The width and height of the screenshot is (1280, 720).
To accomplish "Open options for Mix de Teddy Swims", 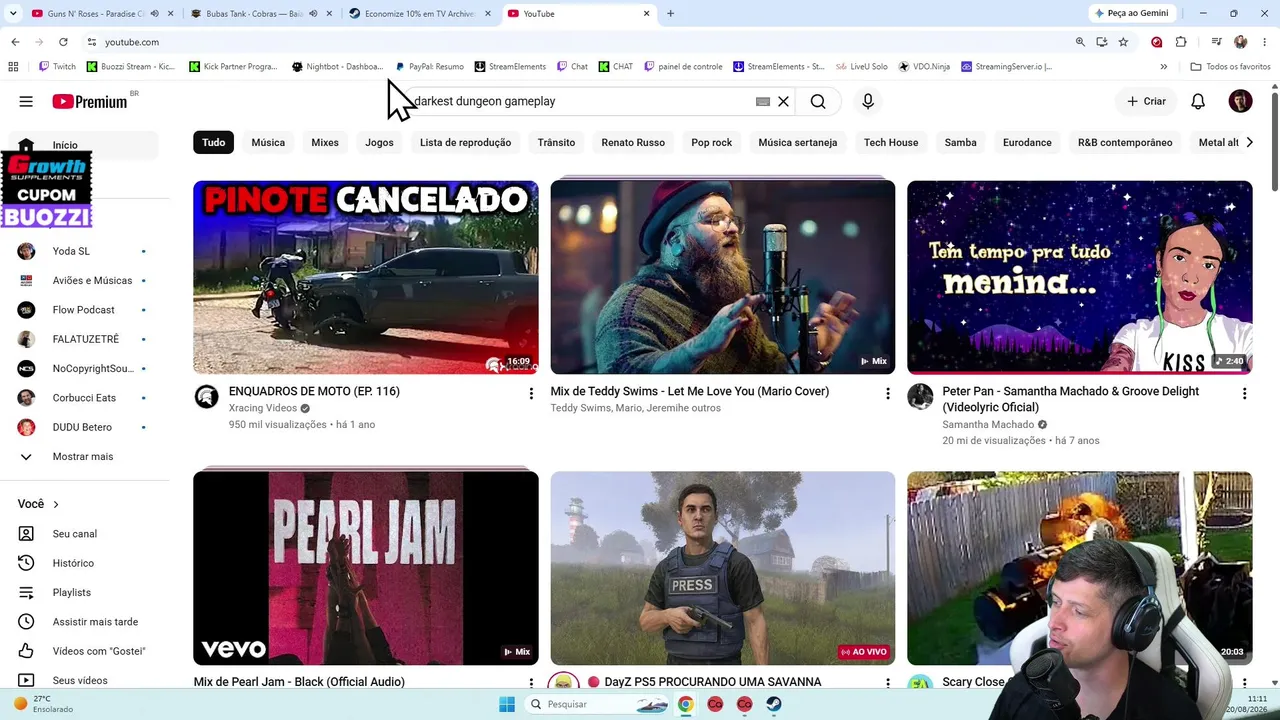I will [x=887, y=394].
